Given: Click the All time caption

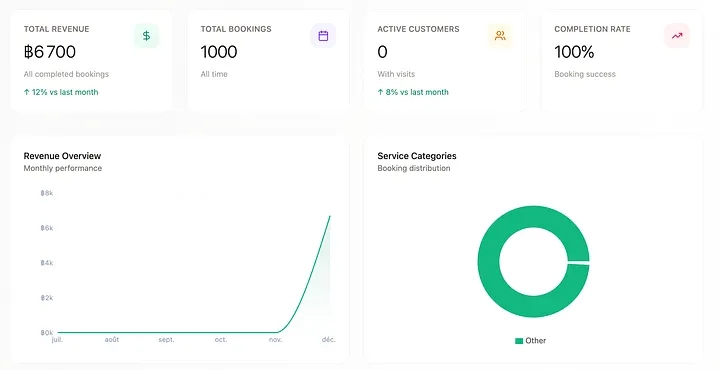Looking at the screenshot, I should pyautogui.click(x=214, y=74).
